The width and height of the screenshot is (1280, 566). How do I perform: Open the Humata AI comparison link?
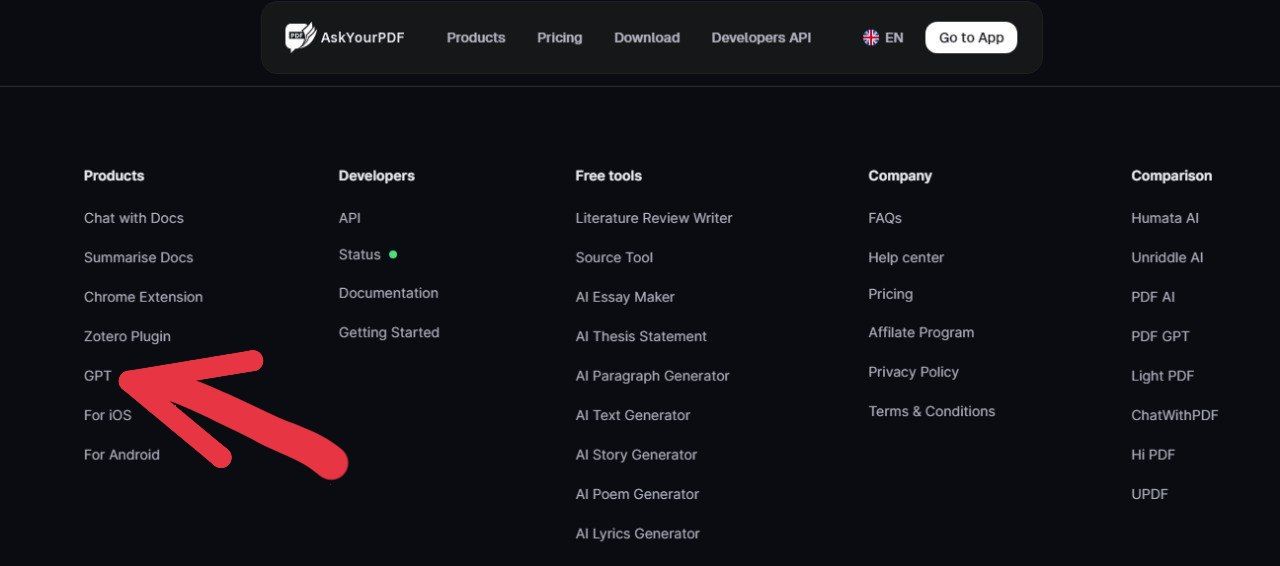tap(1165, 218)
